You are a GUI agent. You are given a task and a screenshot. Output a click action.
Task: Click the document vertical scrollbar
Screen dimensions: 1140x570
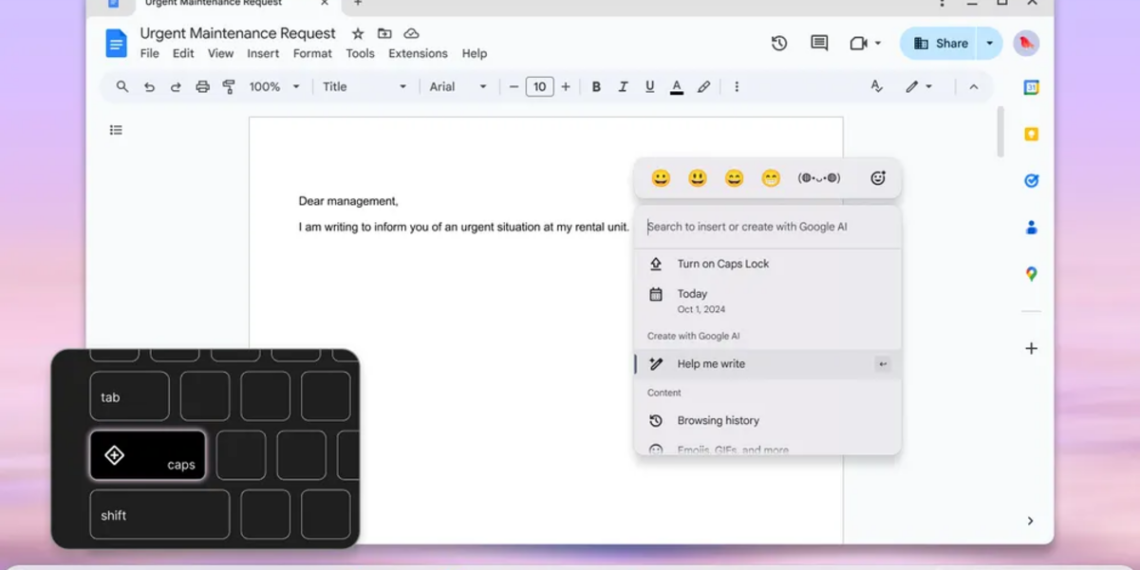(x=1000, y=132)
